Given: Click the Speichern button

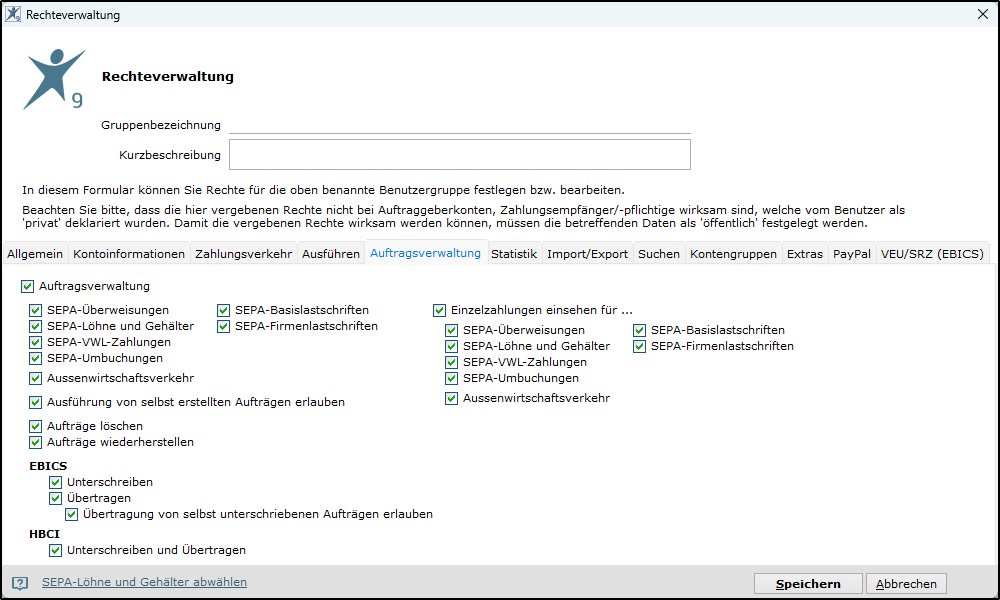Looking at the screenshot, I should tap(808, 584).
